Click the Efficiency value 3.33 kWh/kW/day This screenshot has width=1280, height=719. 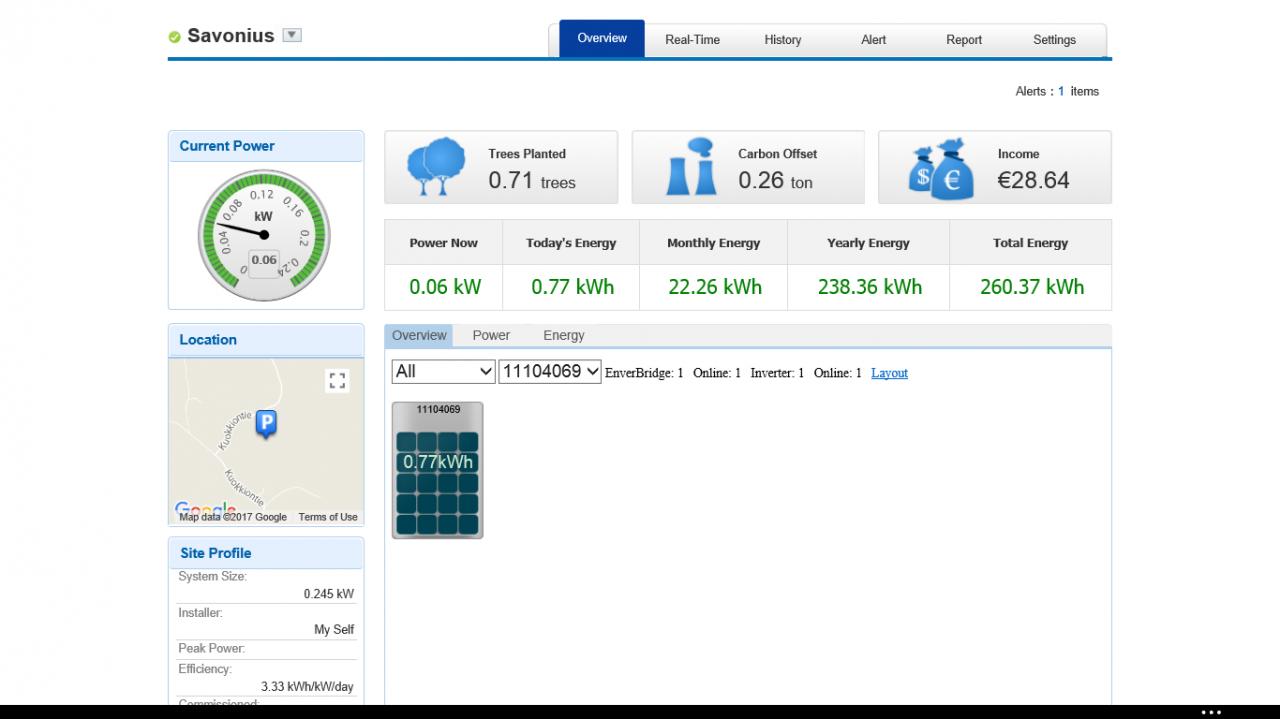[307, 687]
